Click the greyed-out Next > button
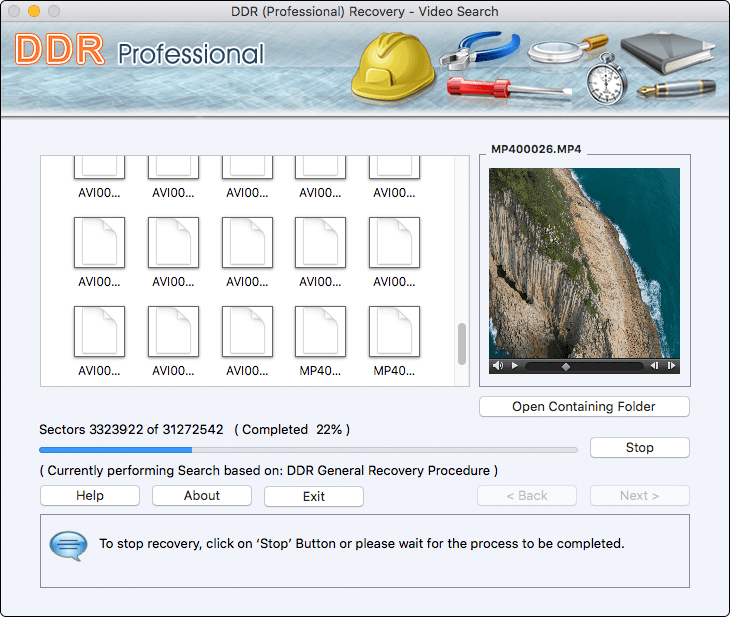The image size is (730, 617). [639, 495]
